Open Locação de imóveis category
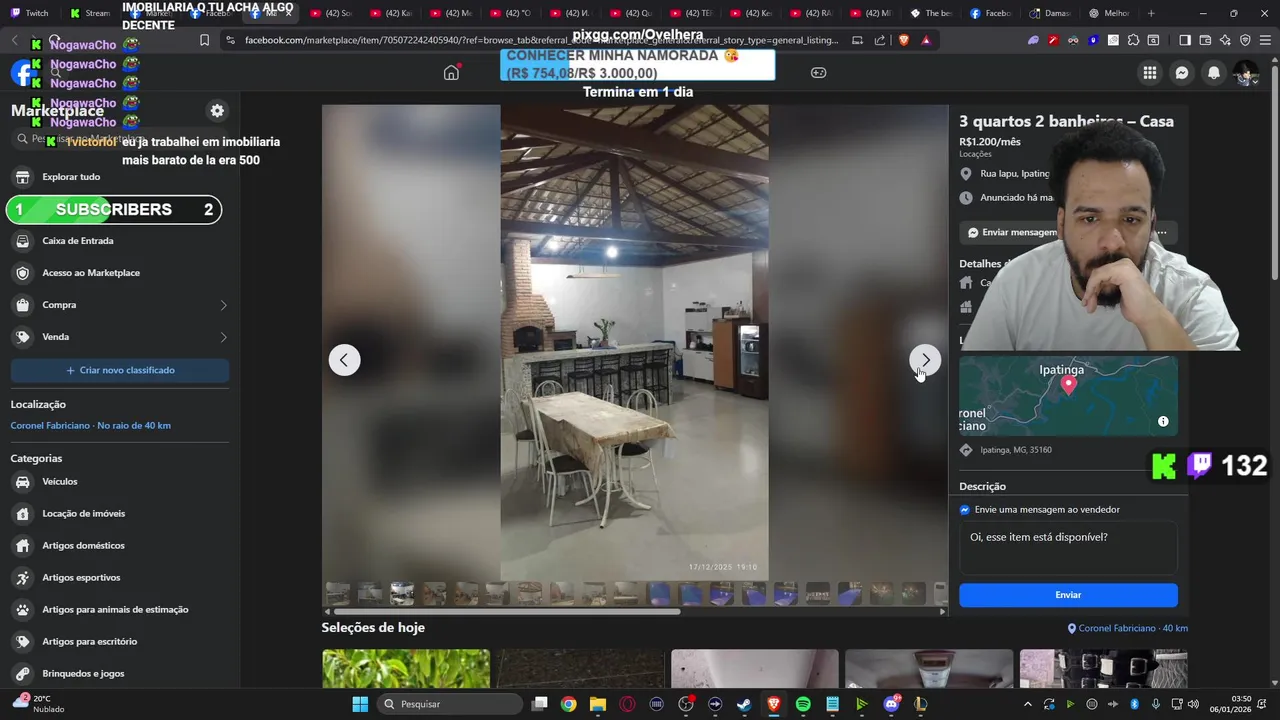The image size is (1280, 720). coord(119,514)
